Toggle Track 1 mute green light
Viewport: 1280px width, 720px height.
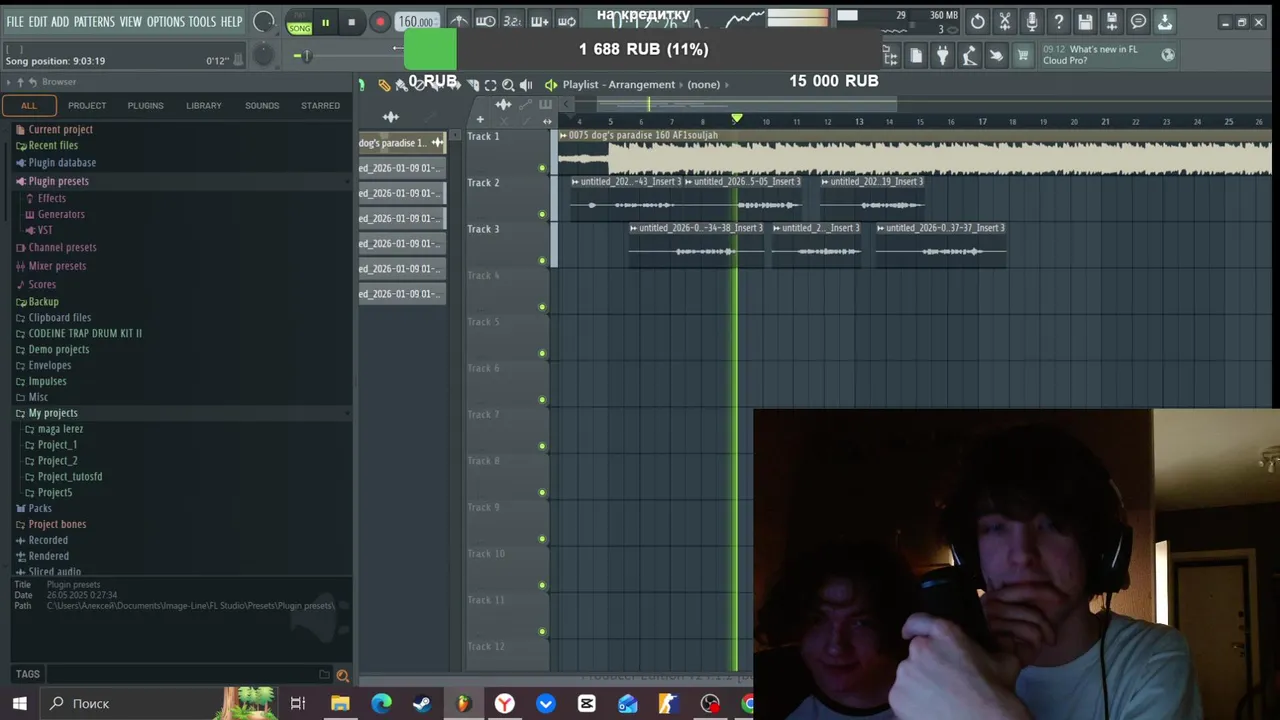[542, 168]
